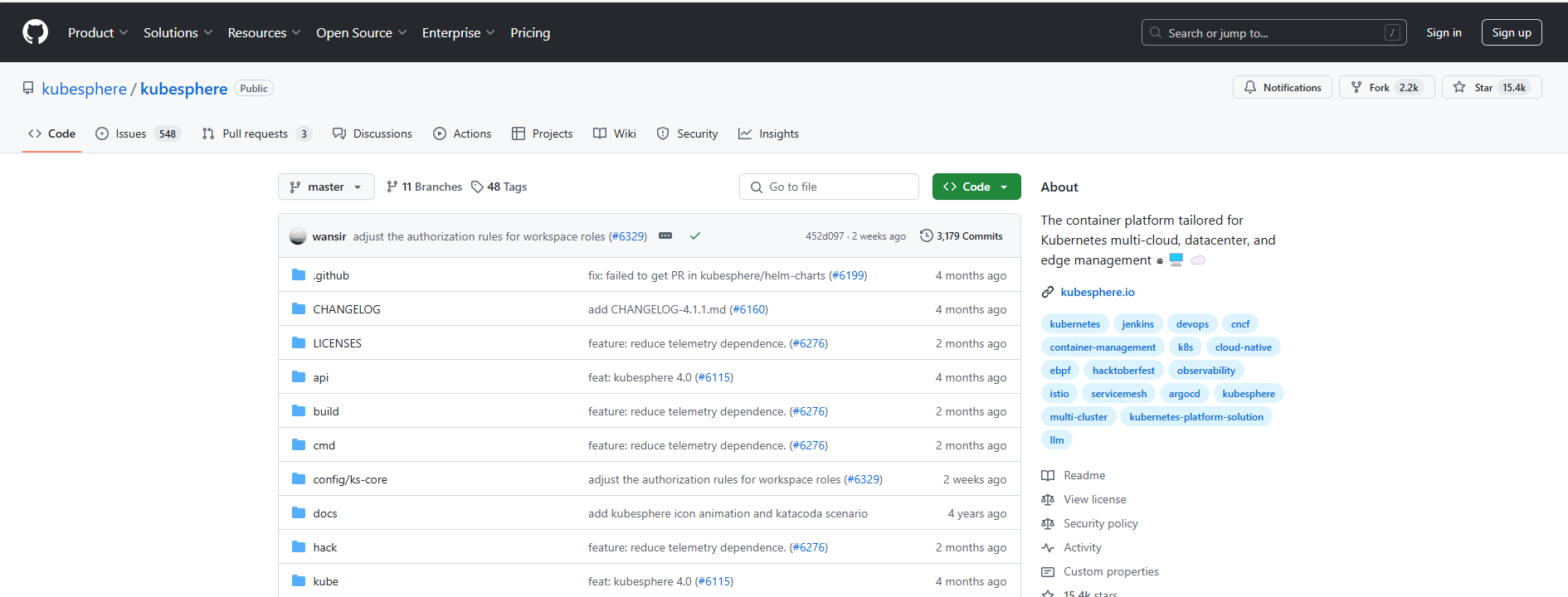The image size is (1568, 597).
Task: Switch to the Projects tab
Action: (x=542, y=133)
